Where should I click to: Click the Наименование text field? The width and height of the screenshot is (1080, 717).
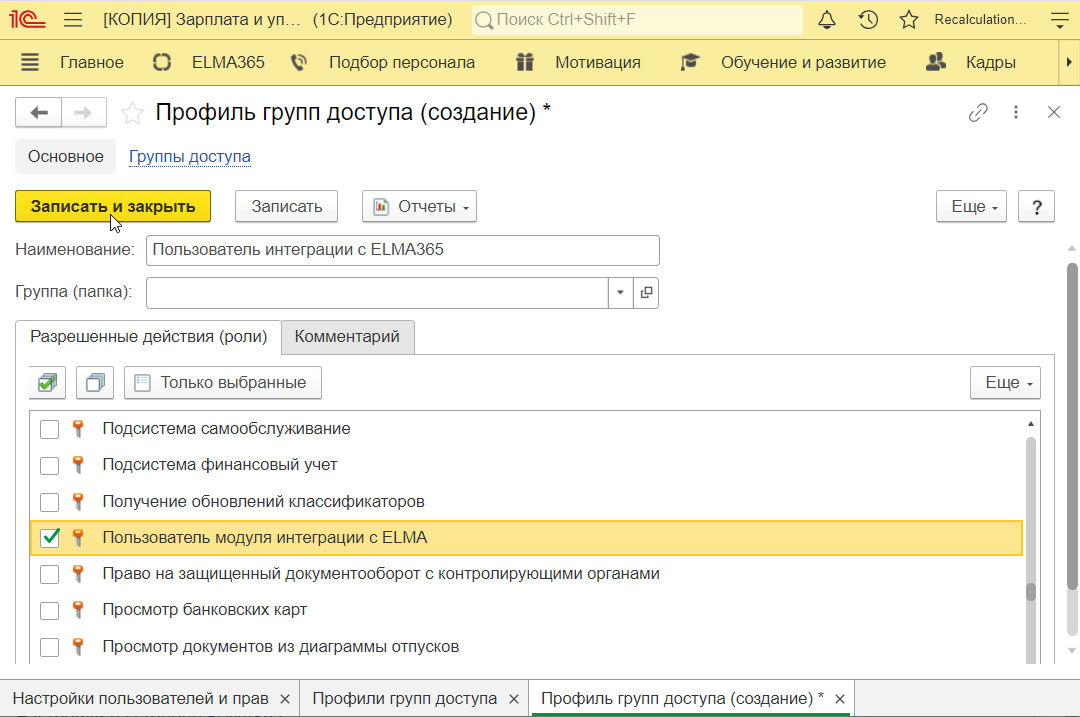pos(402,250)
